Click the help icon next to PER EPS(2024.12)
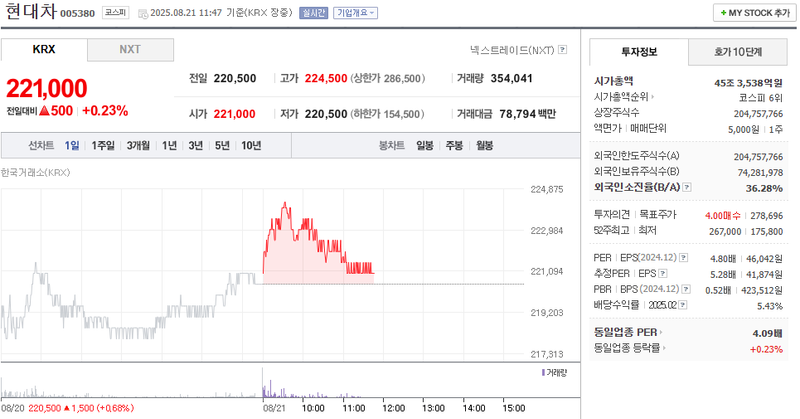The image size is (800, 419). [683, 258]
